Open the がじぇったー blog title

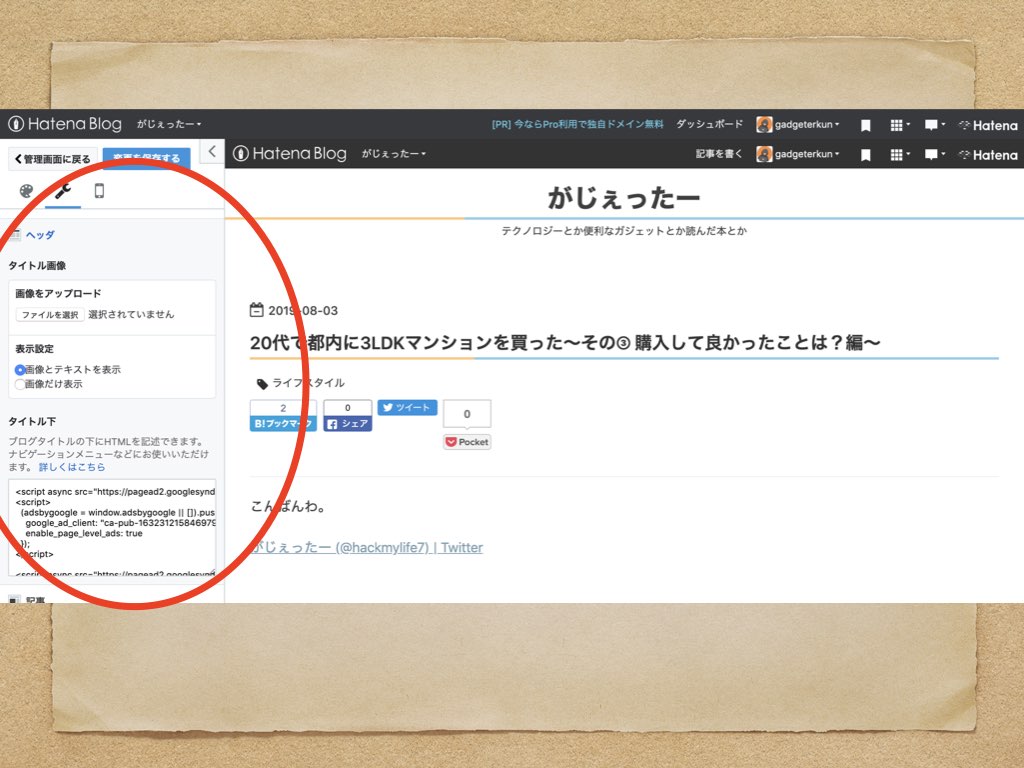[x=624, y=197]
